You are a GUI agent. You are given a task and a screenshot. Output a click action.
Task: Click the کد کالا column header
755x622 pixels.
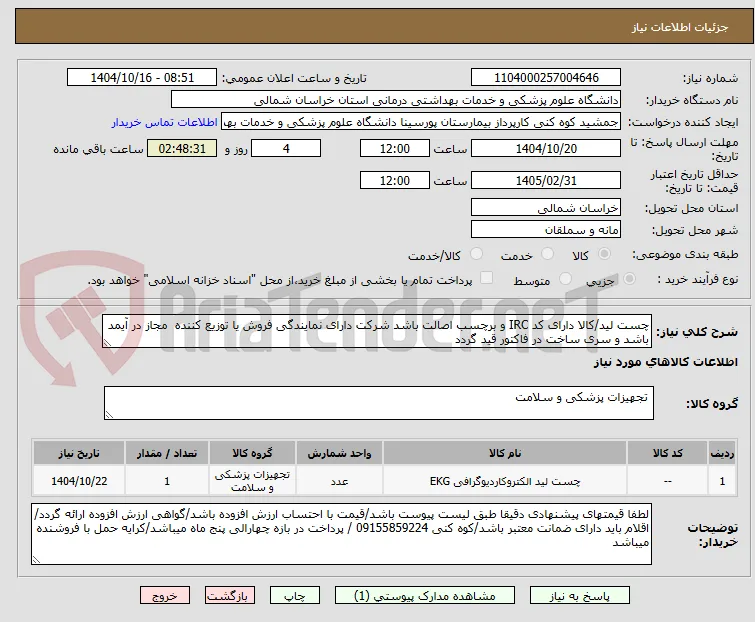click(667, 453)
